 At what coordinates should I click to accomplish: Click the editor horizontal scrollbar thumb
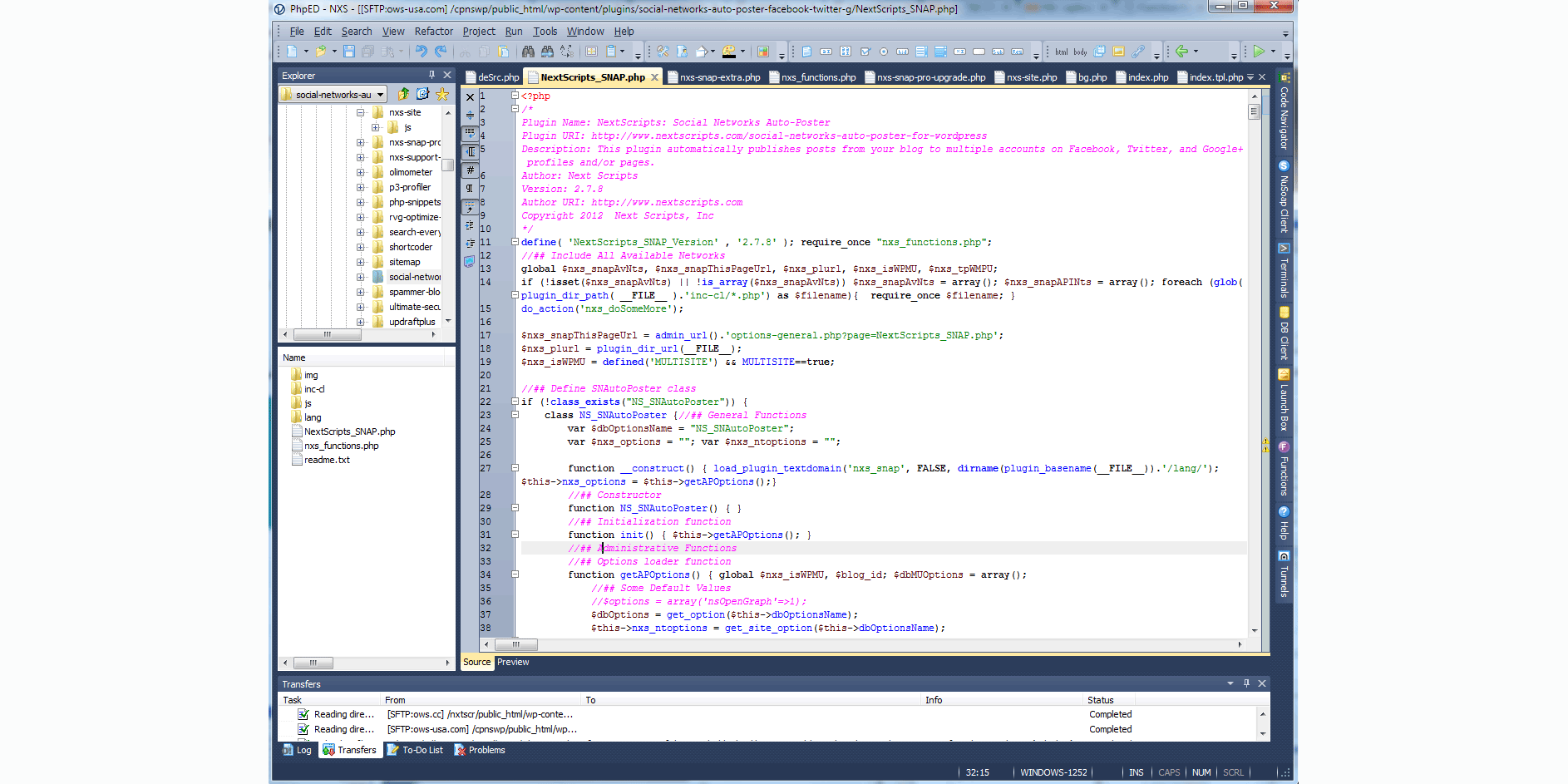pyautogui.click(x=516, y=644)
